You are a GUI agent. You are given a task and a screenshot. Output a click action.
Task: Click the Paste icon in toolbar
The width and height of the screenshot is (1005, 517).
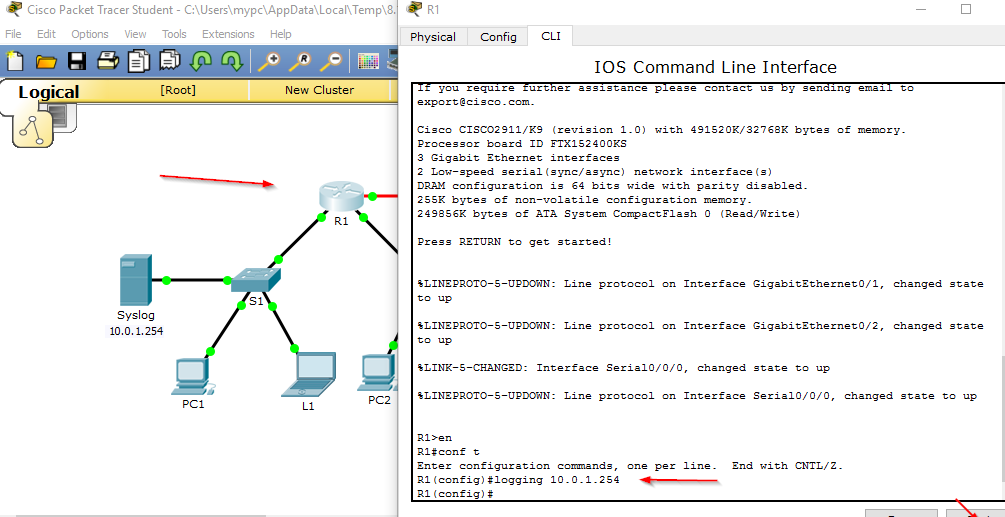click(170, 62)
